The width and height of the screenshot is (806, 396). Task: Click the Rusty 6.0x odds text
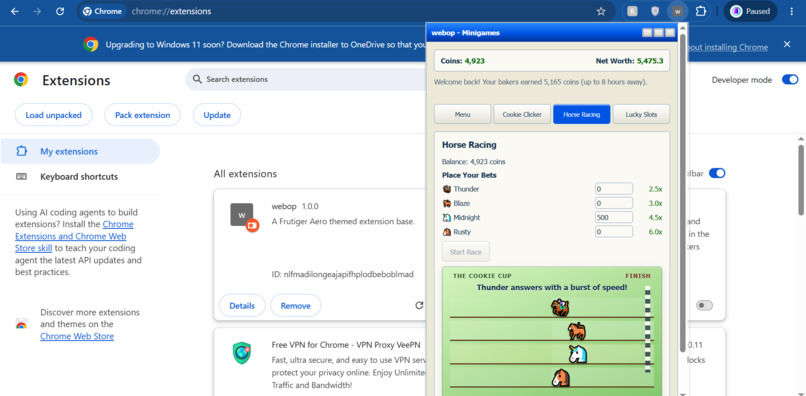655,232
